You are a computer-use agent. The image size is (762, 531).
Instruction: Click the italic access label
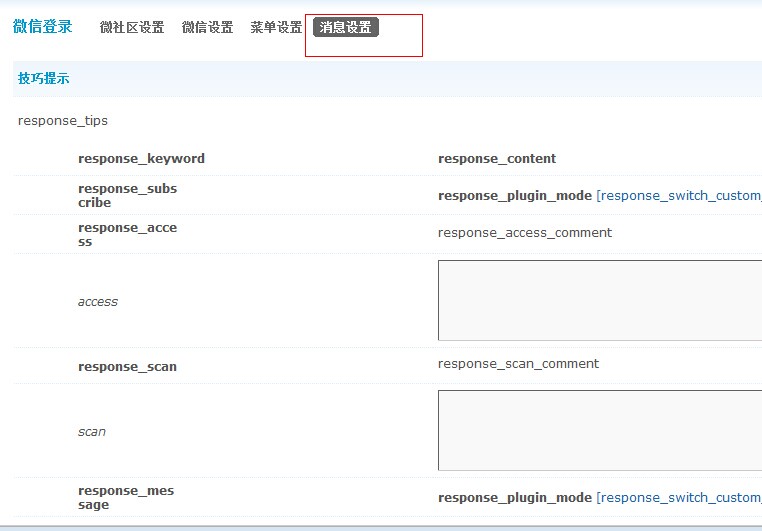click(98, 302)
